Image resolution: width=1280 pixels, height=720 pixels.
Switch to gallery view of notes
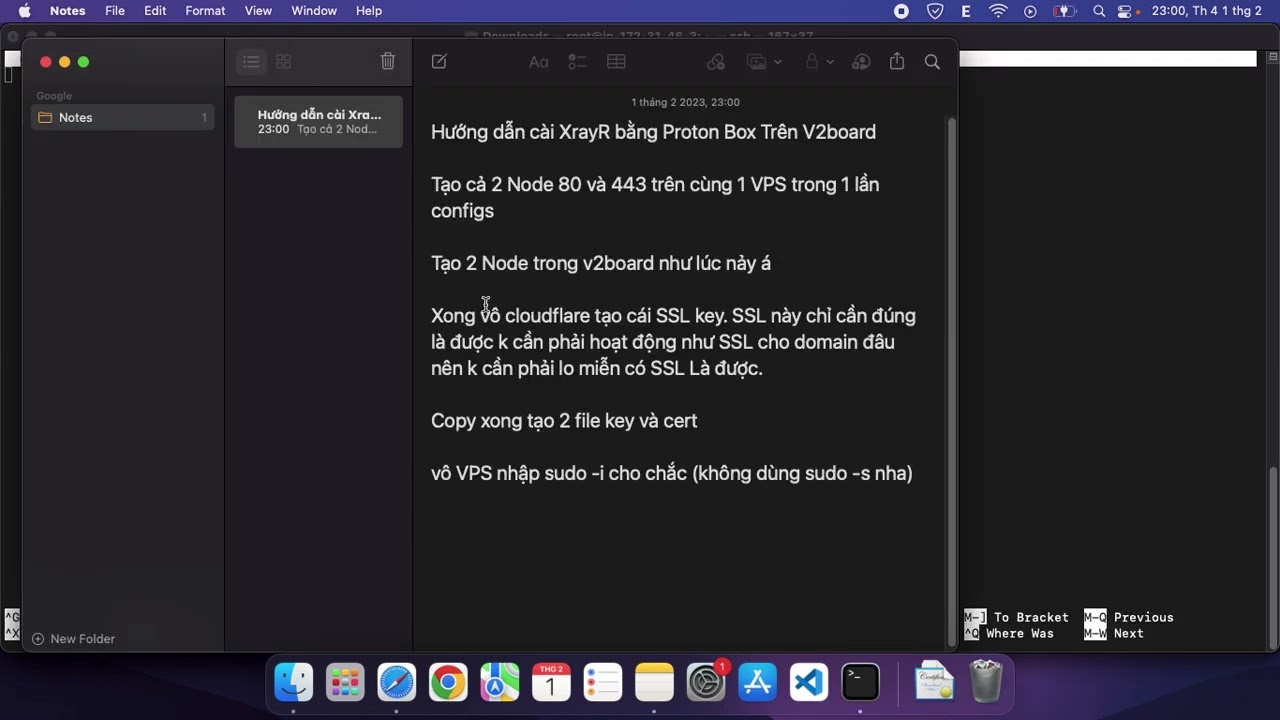pos(284,62)
